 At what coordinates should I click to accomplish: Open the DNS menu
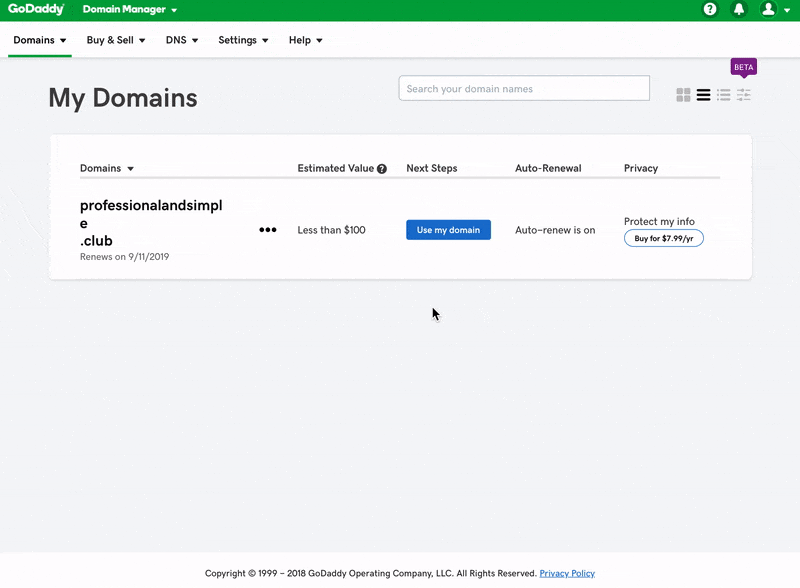click(182, 40)
